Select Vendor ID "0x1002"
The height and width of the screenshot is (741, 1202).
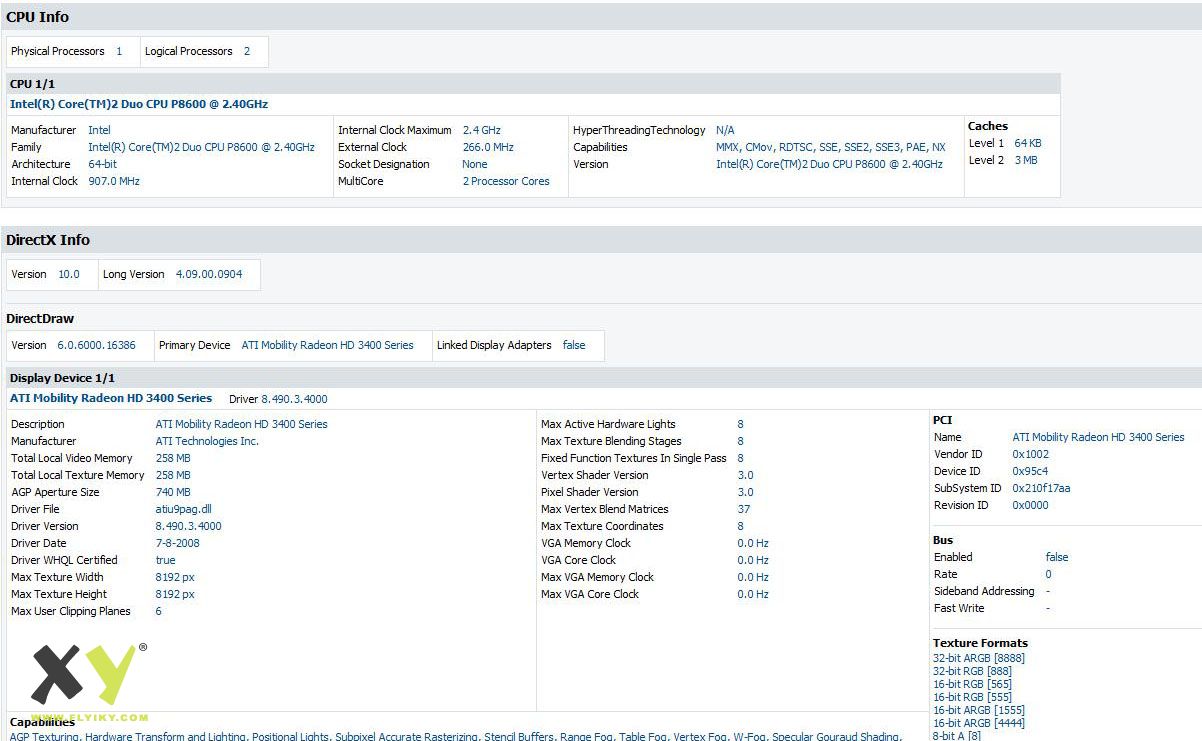[x=1031, y=454]
